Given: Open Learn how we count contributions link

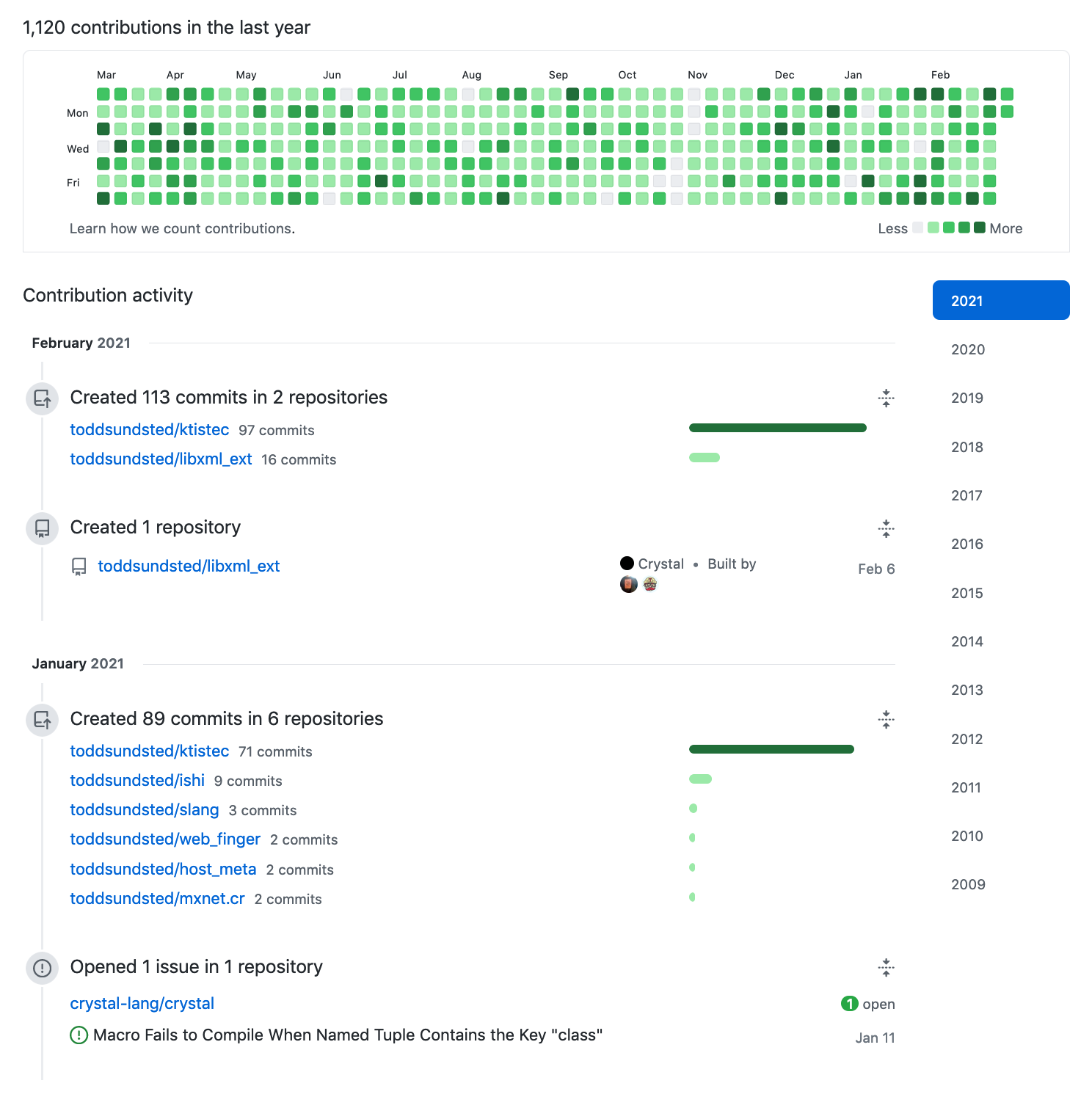Looking at the screenshot, I should point(182,228).
